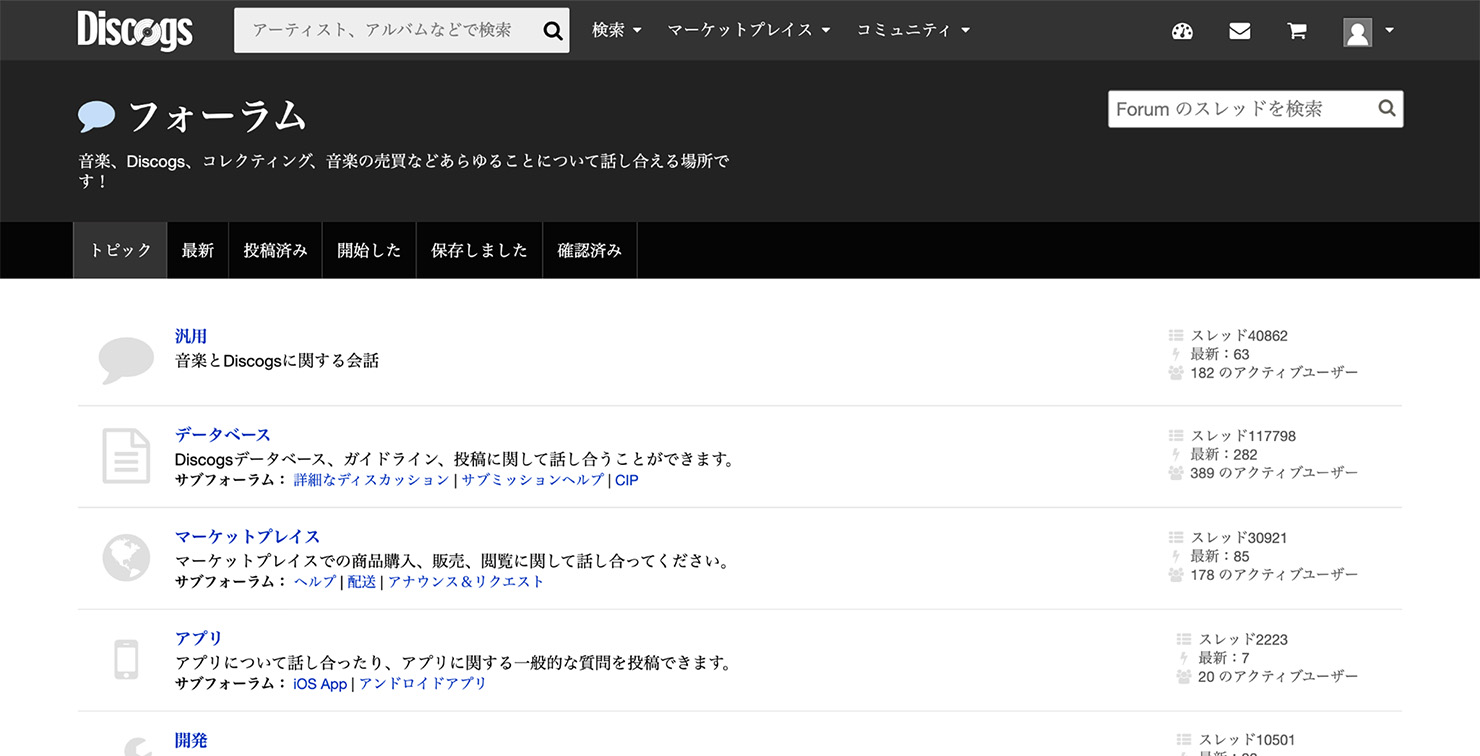Click the フォーラム page heading
The height and width of the screenshot is (756, 1480).
(x=217, y=118)
